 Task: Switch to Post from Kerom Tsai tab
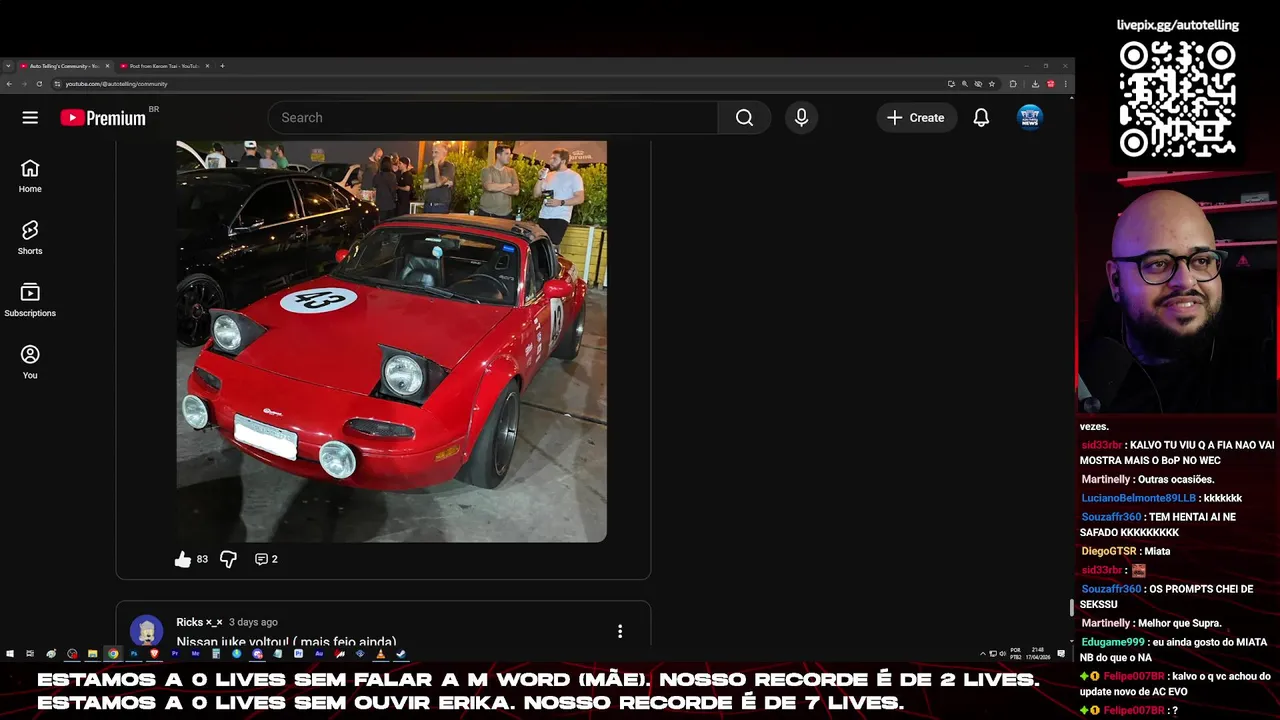click(163, 66)
